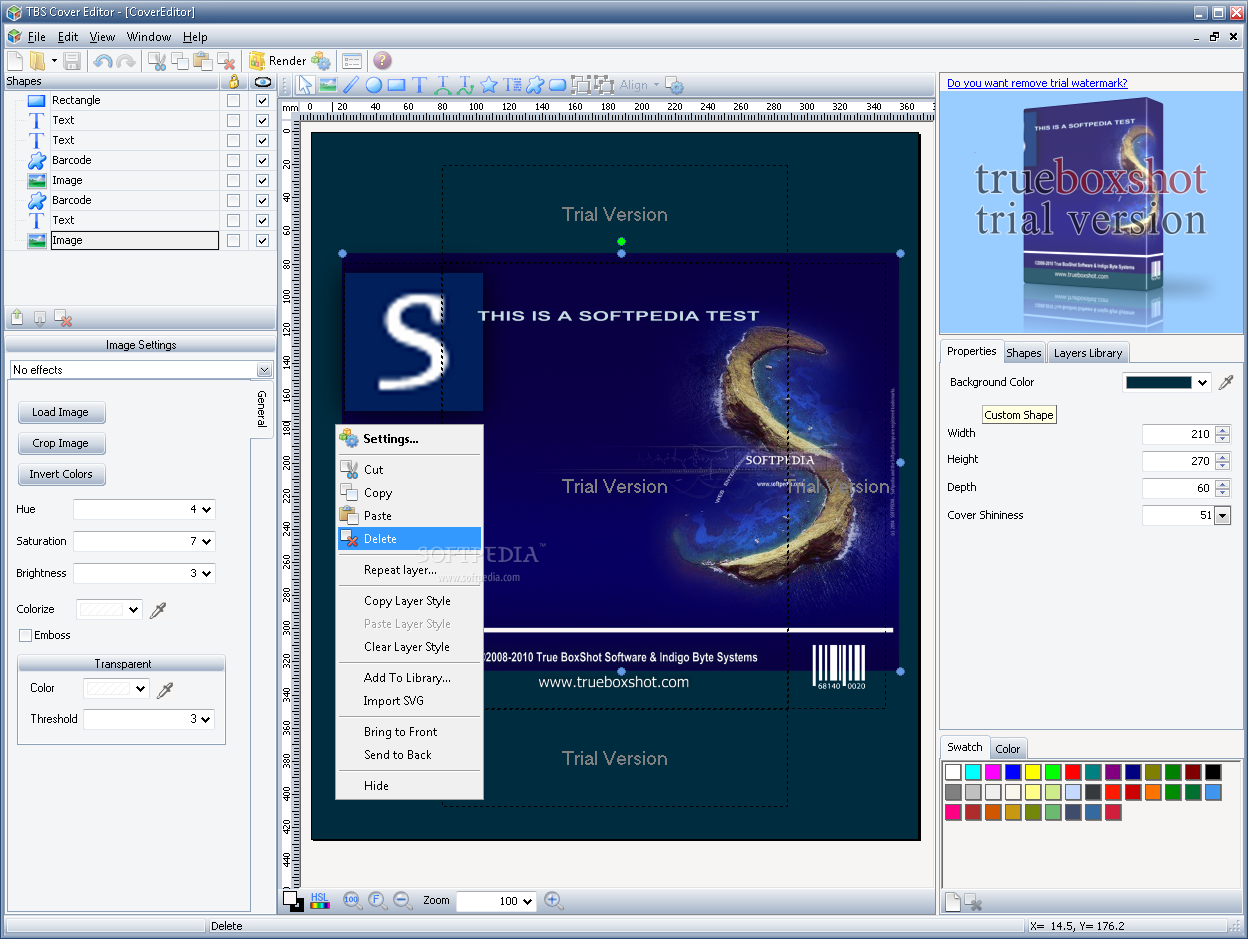Open the No effects dropdown
The height and width of the screenshot is (939, 1248).
[264, 370]
